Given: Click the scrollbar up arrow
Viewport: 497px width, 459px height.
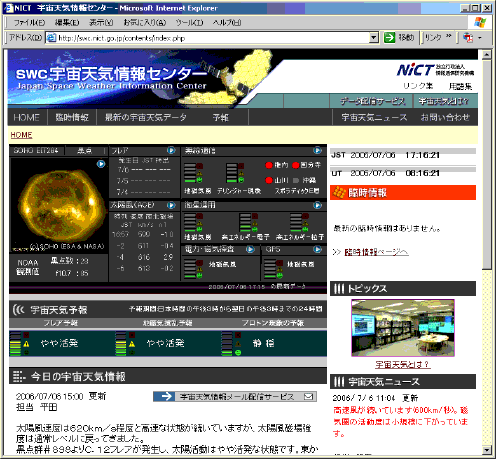Looking at the screenshot, I should pyautogui.click(x=487, y=55).
